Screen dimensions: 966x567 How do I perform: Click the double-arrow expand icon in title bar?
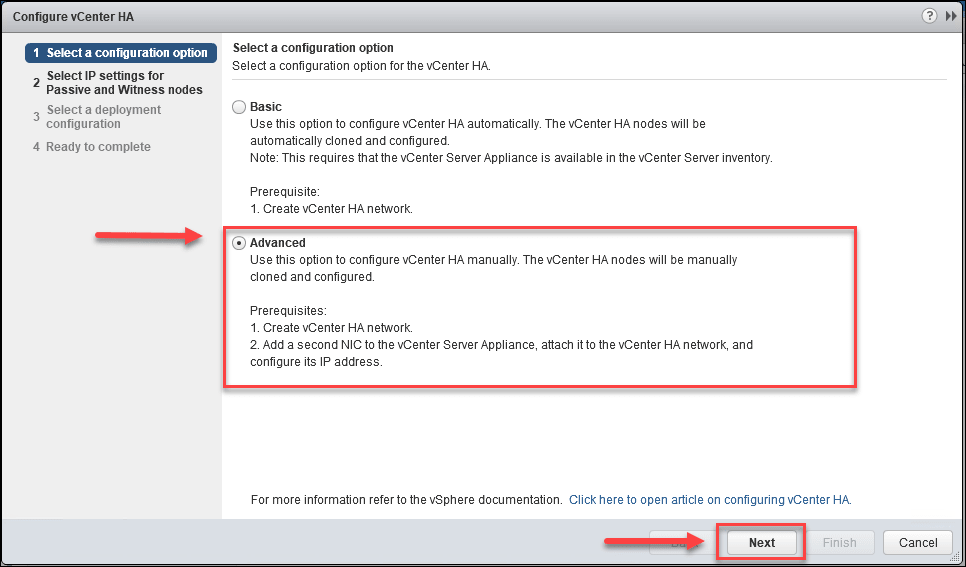click(x=951, y=16)
